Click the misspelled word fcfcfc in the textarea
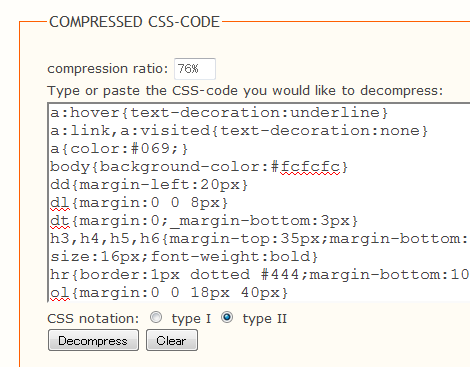Screen dimensions: 470x367 310,167
